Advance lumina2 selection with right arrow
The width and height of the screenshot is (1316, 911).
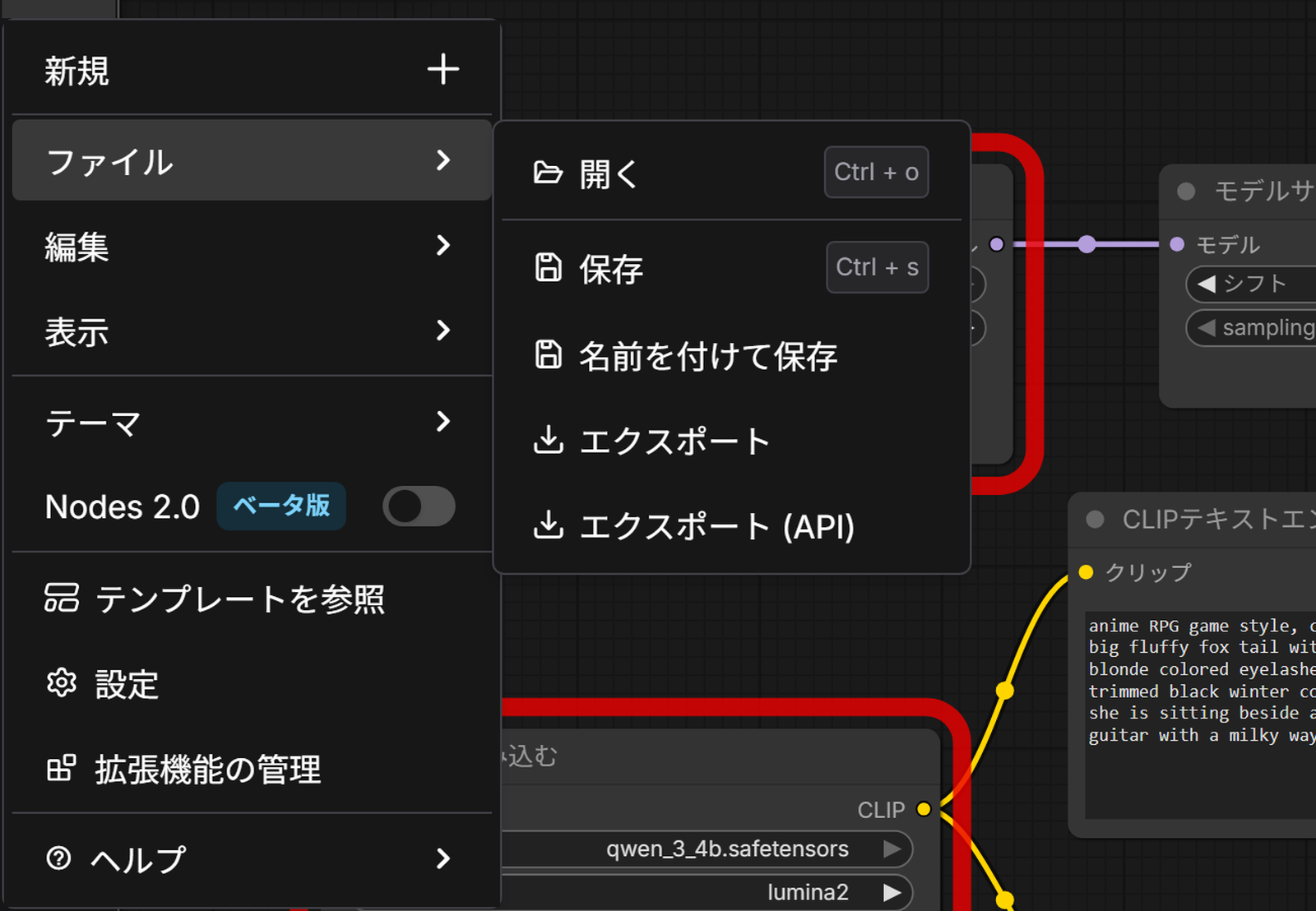click(892, 892)
